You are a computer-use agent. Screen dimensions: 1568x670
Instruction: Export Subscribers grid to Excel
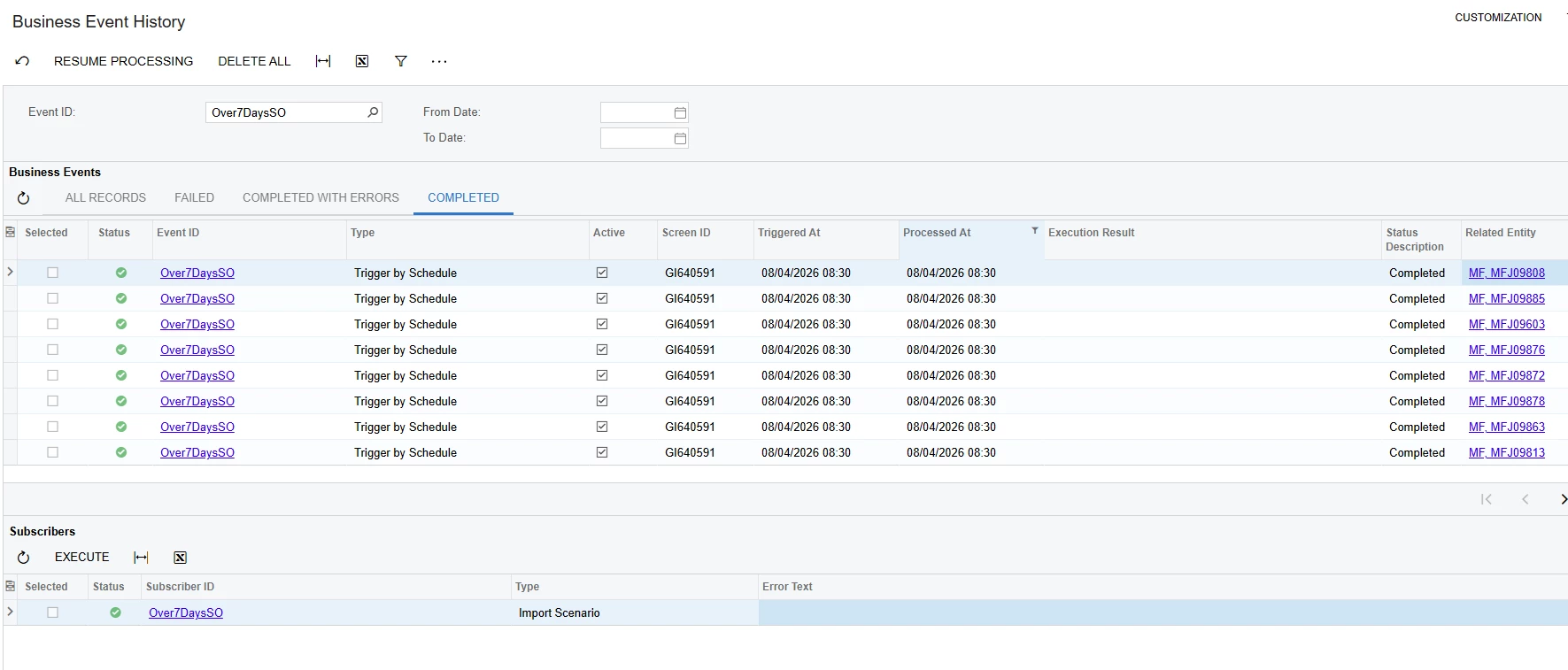(x=180, y=558)
